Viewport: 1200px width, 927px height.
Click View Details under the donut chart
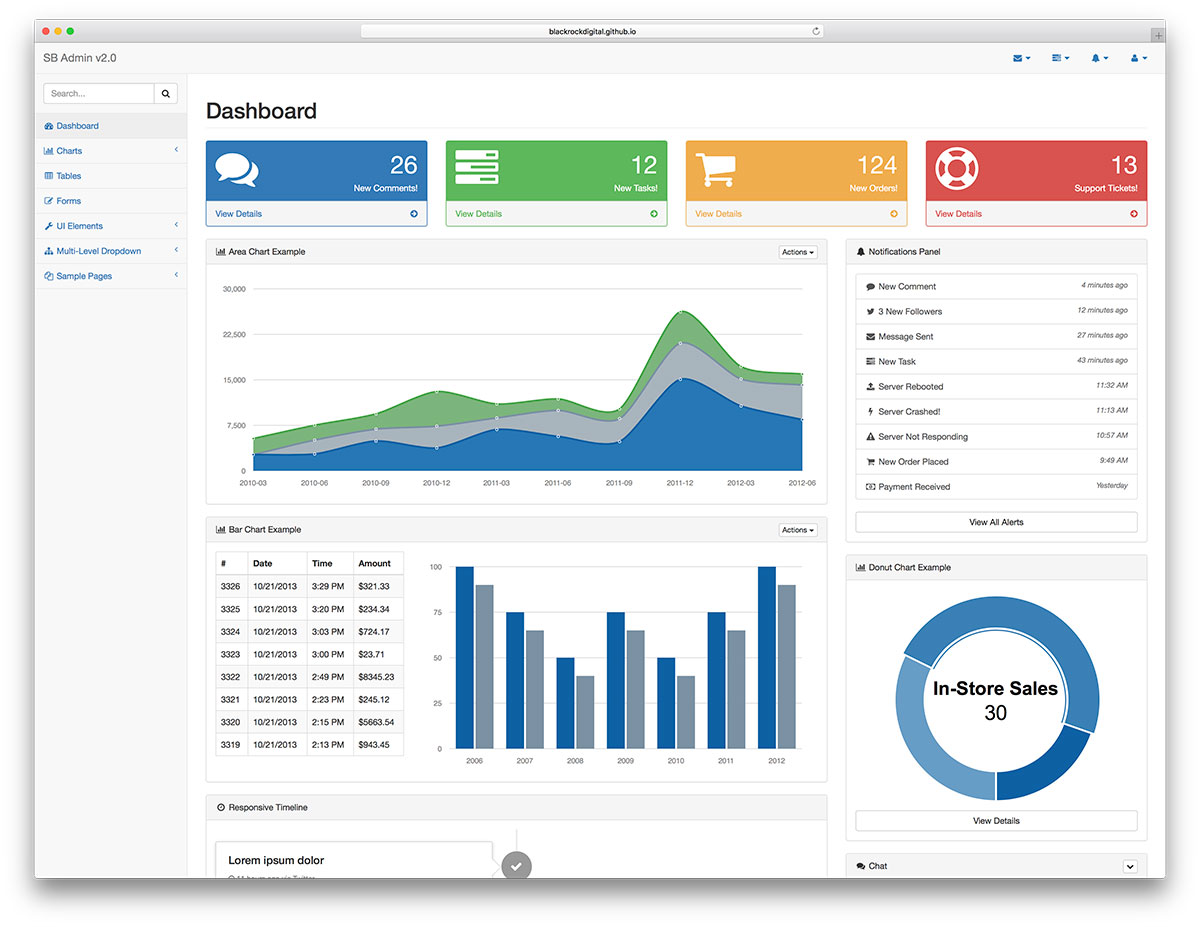pos(995,820)
